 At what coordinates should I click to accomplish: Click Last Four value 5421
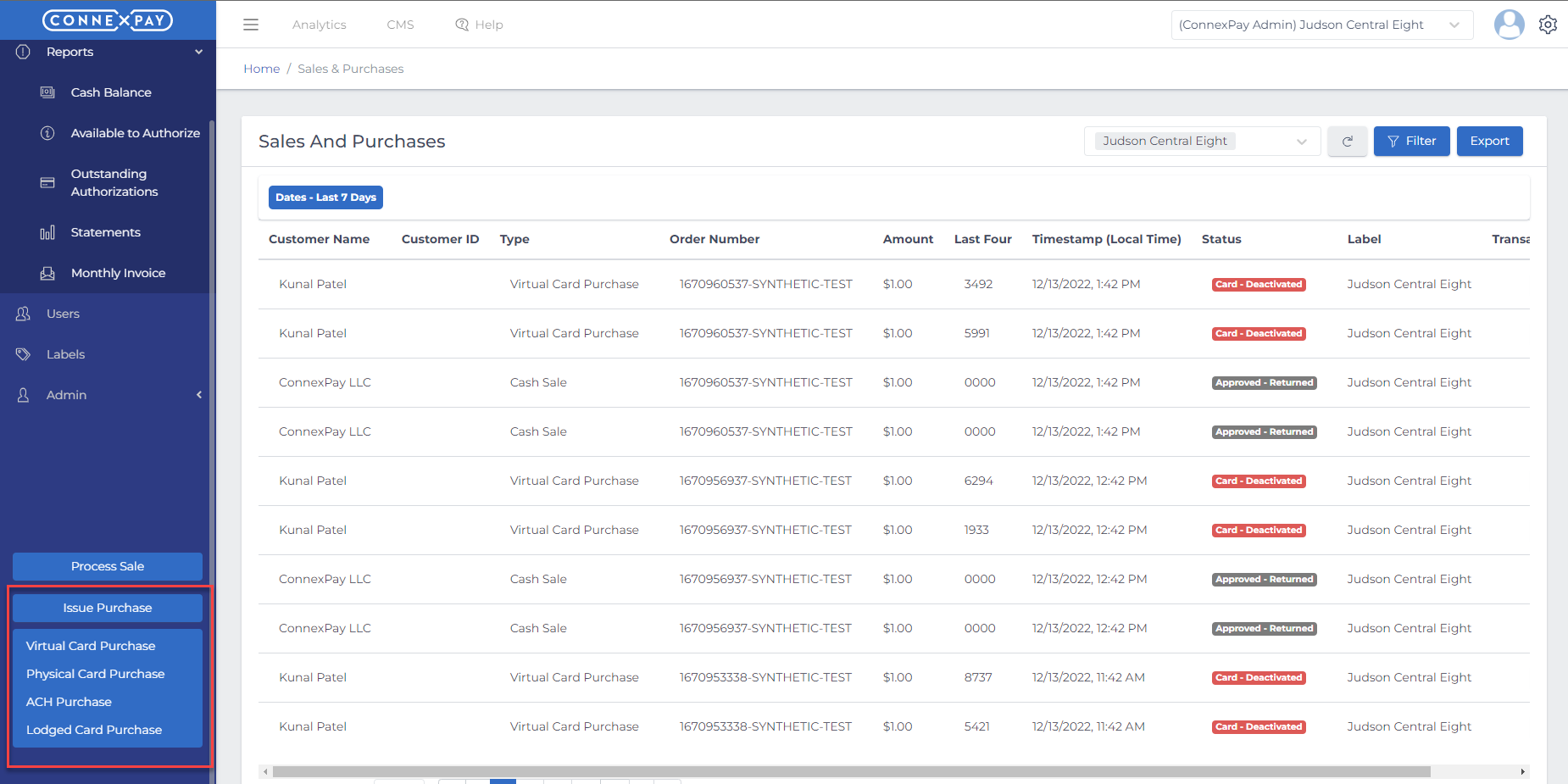977,726
